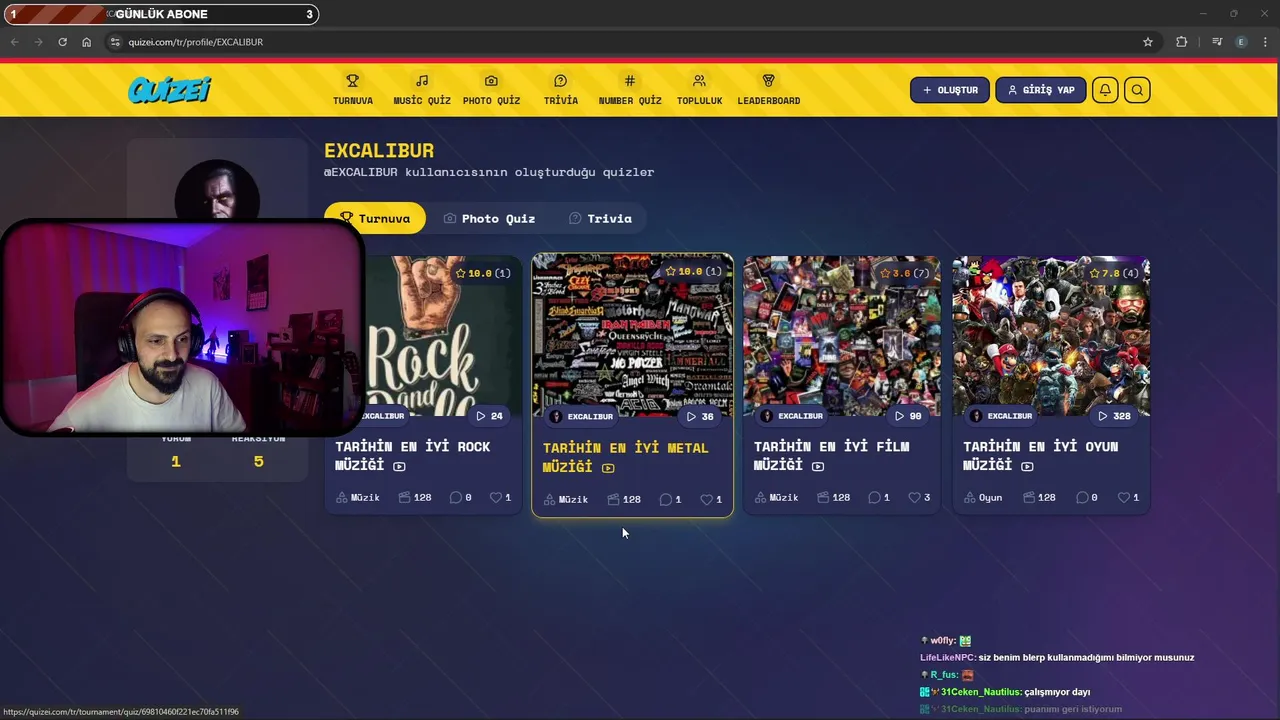Click the comment icon on Rock quiz card
The image size is (1280, 720).
tap(456, 497)
